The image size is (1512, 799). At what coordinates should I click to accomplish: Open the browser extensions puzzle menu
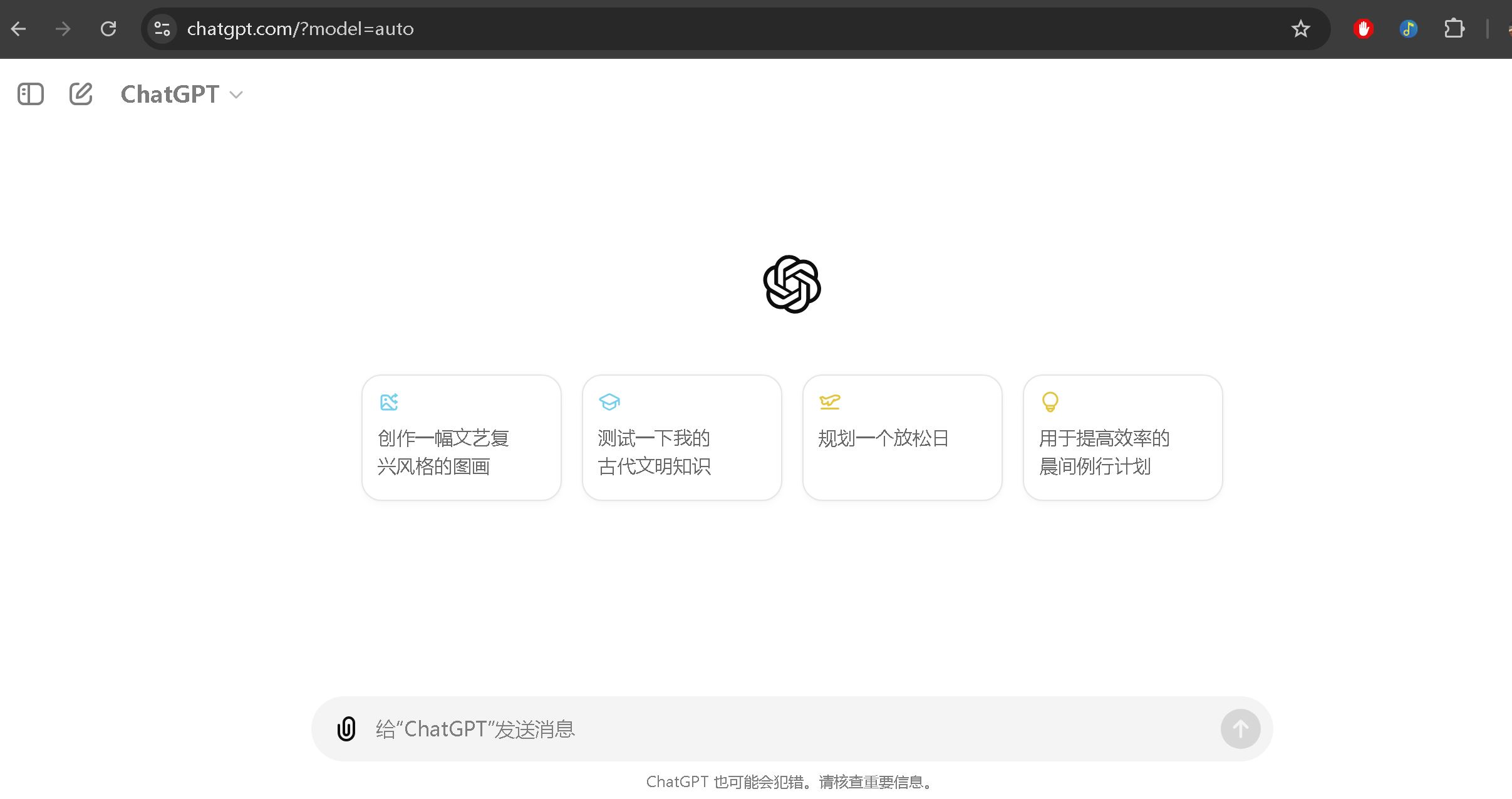coord(1454,29)
